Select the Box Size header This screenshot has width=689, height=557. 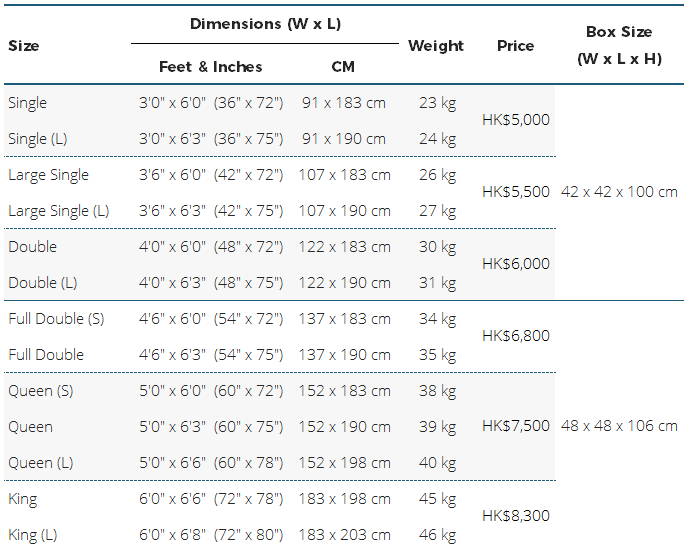point(619,45)
